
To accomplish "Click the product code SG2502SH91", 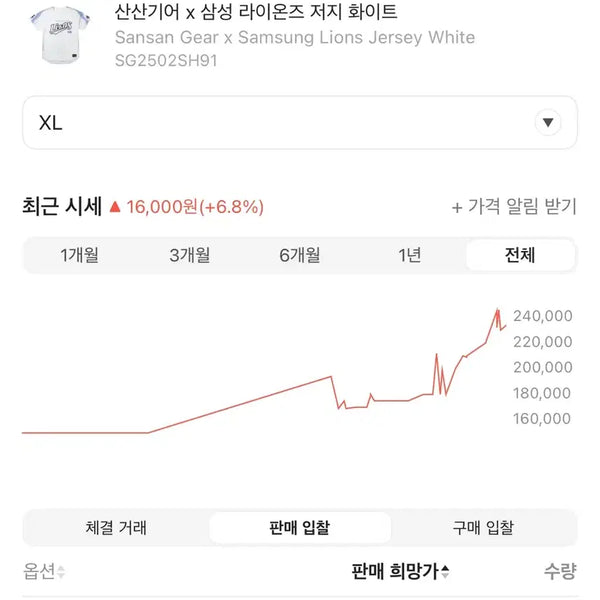I will click(166, 60).
